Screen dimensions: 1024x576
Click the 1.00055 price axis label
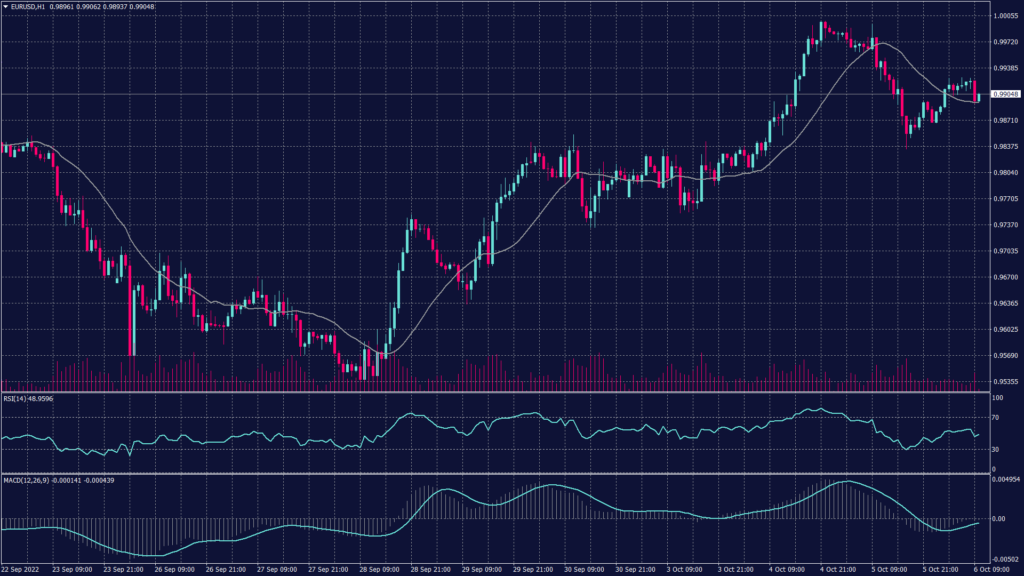tap(1004, 16)
